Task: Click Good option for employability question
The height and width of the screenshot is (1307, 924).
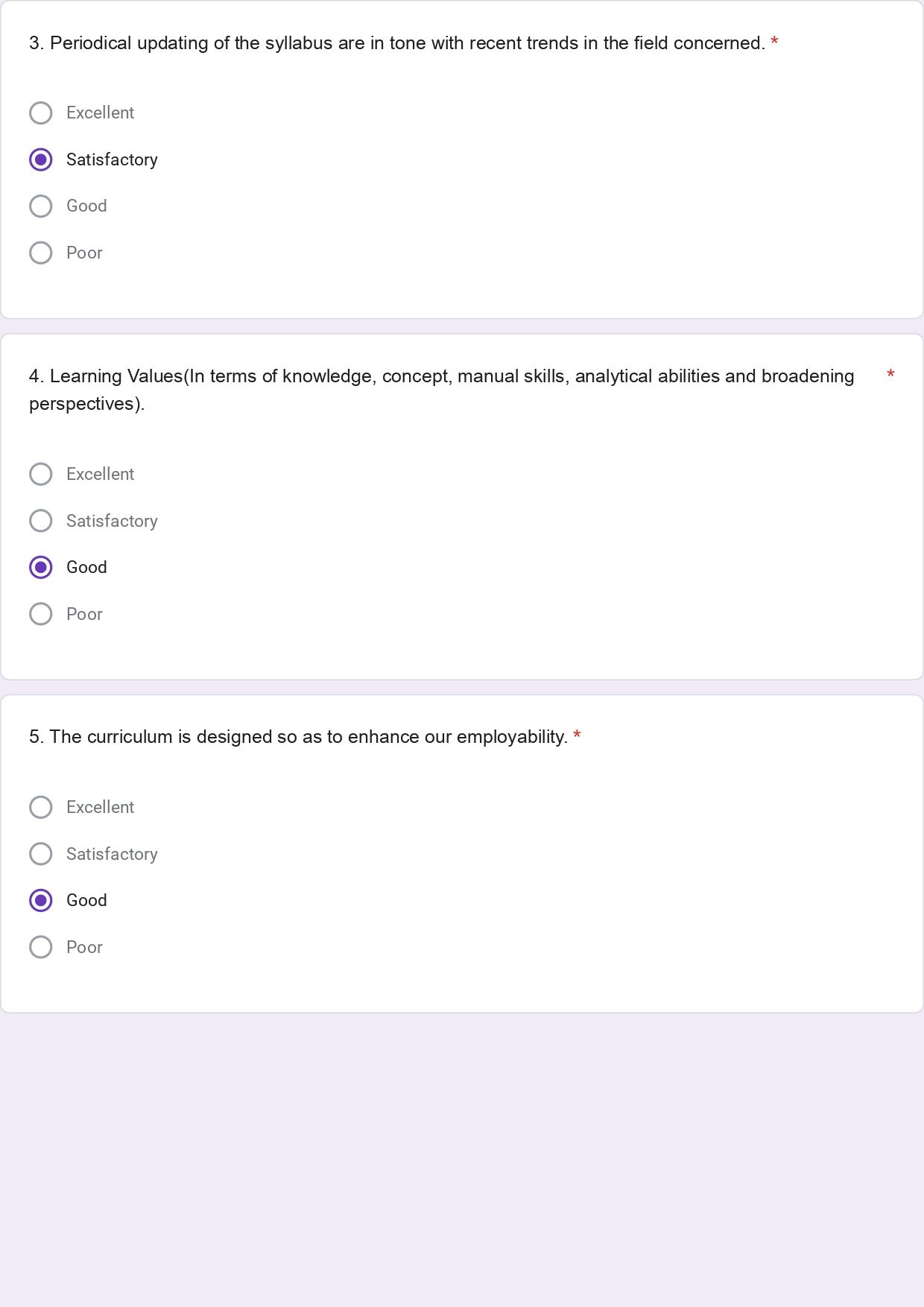Action: (x=41, y=901)
